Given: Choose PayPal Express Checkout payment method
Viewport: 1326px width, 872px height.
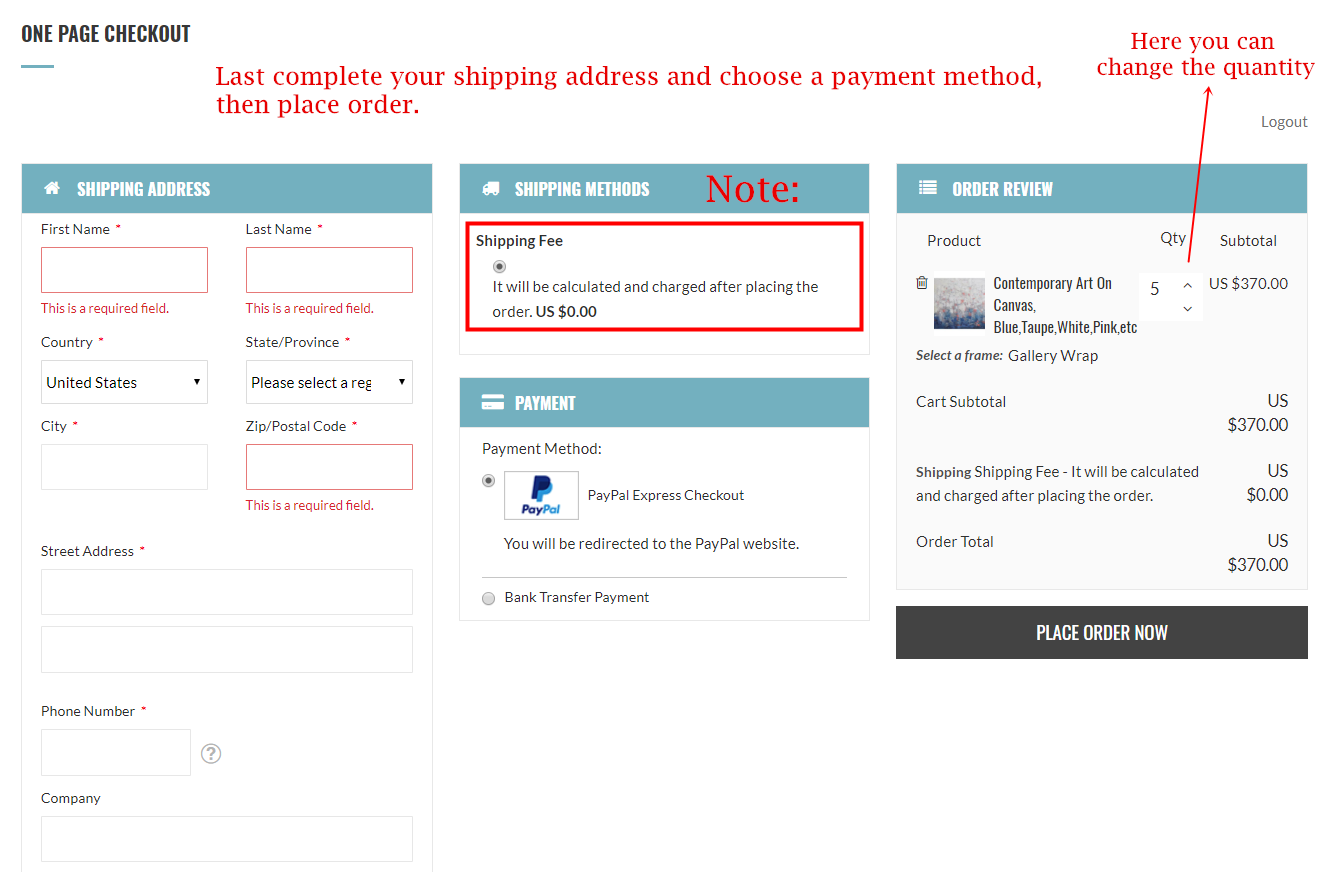Looking at the screenshot, I should point(488,480).
